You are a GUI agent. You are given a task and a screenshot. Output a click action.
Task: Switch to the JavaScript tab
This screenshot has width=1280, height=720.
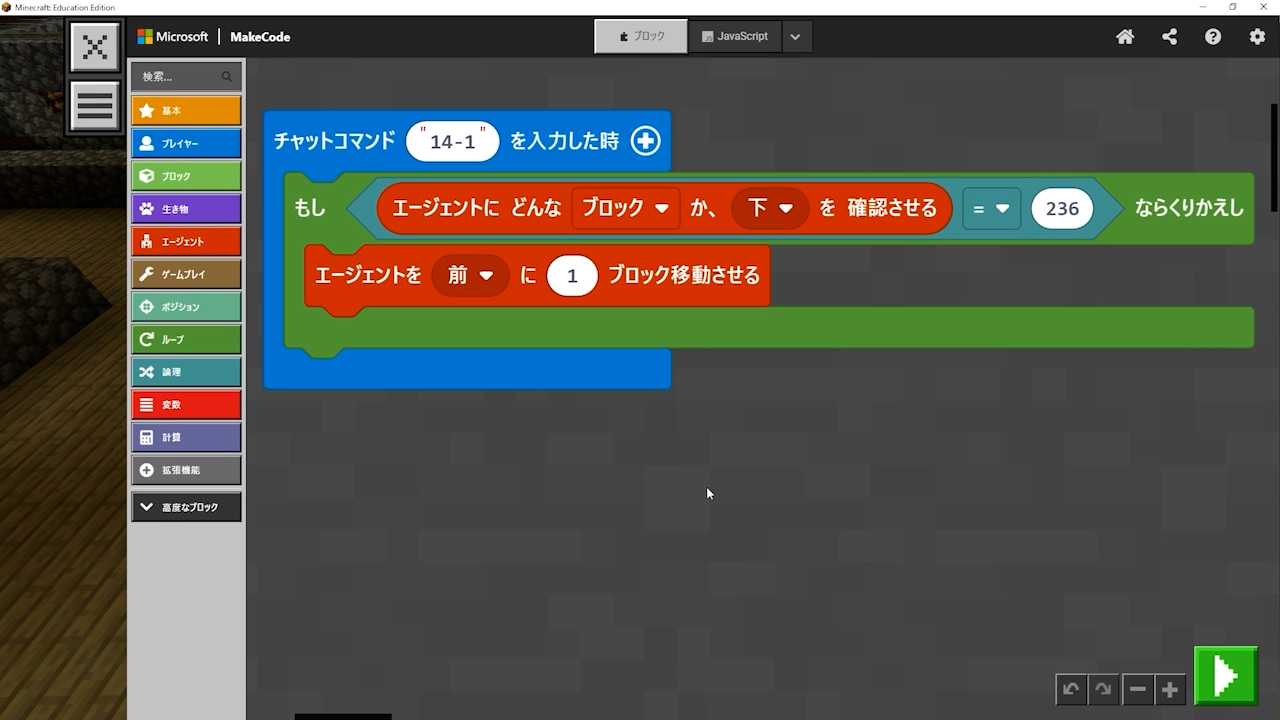click(734, 37)
